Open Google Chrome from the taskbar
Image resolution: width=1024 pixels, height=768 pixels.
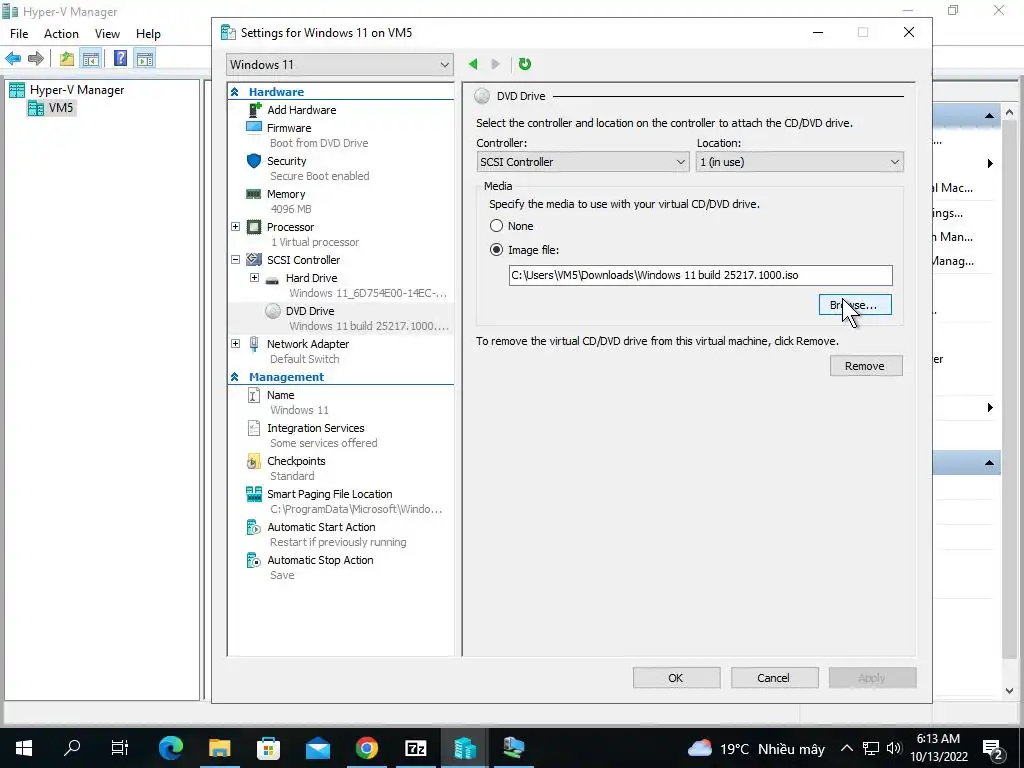[x=367, y=748]
